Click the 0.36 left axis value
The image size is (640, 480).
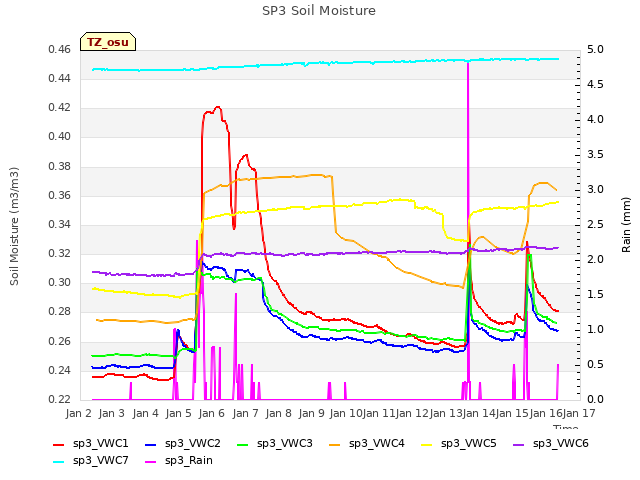point(60,195)
